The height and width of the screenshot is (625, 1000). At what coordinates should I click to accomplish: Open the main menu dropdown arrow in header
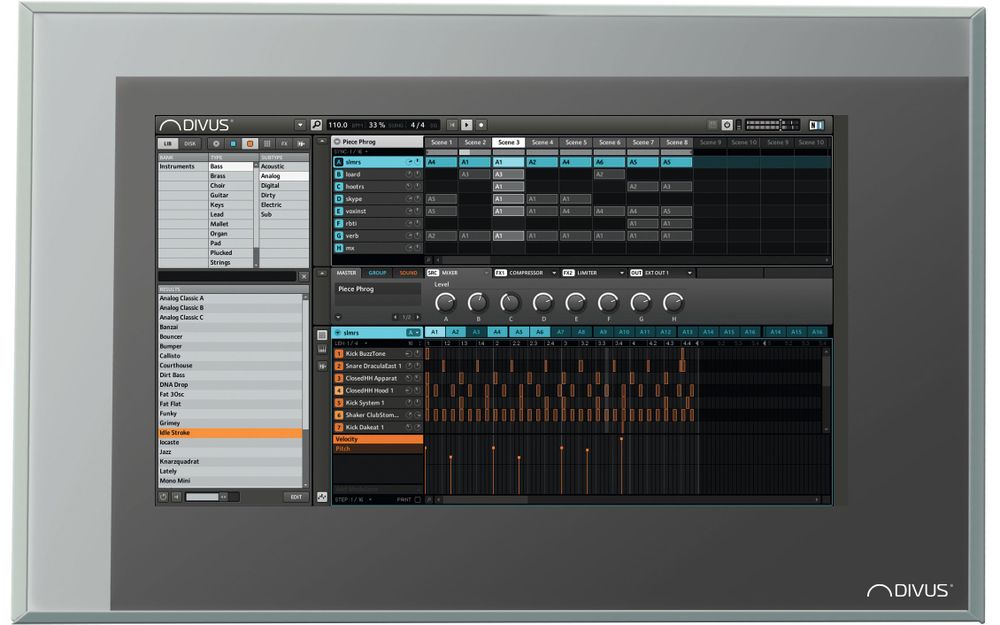[x=300, y=125]
